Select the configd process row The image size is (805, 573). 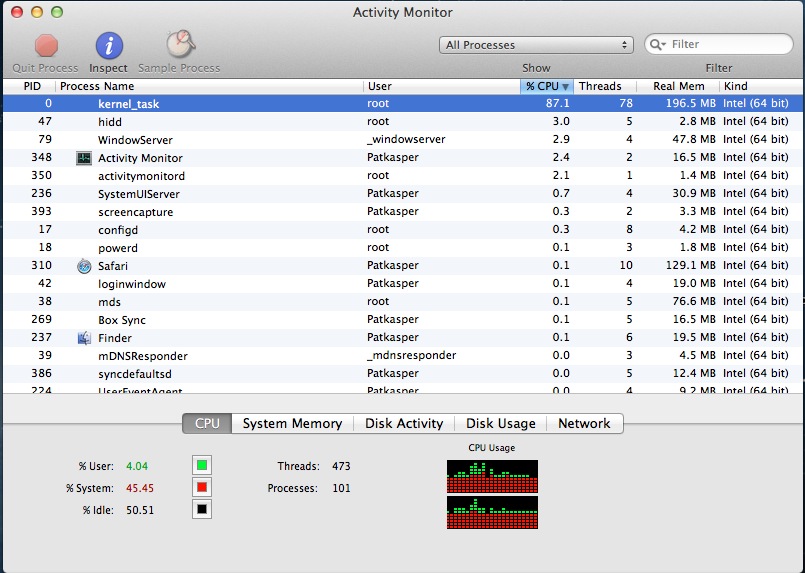[402, 230]
